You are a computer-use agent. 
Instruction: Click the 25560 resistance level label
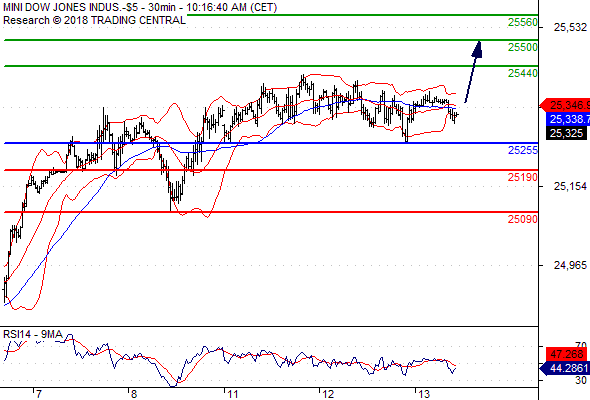click(x=523, y=23)
